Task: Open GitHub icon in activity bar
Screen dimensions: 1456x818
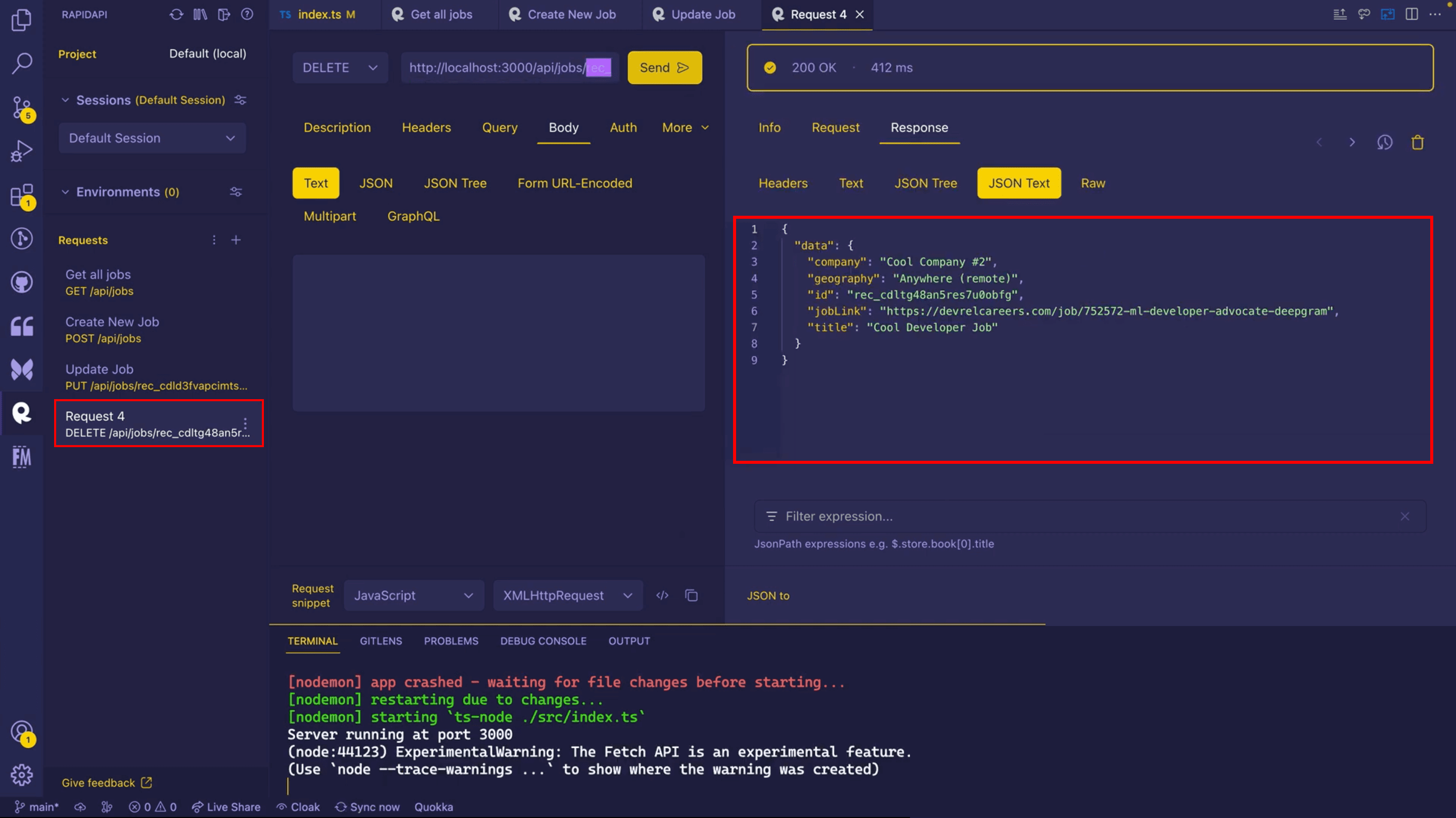Action: (x=21, y=282)
